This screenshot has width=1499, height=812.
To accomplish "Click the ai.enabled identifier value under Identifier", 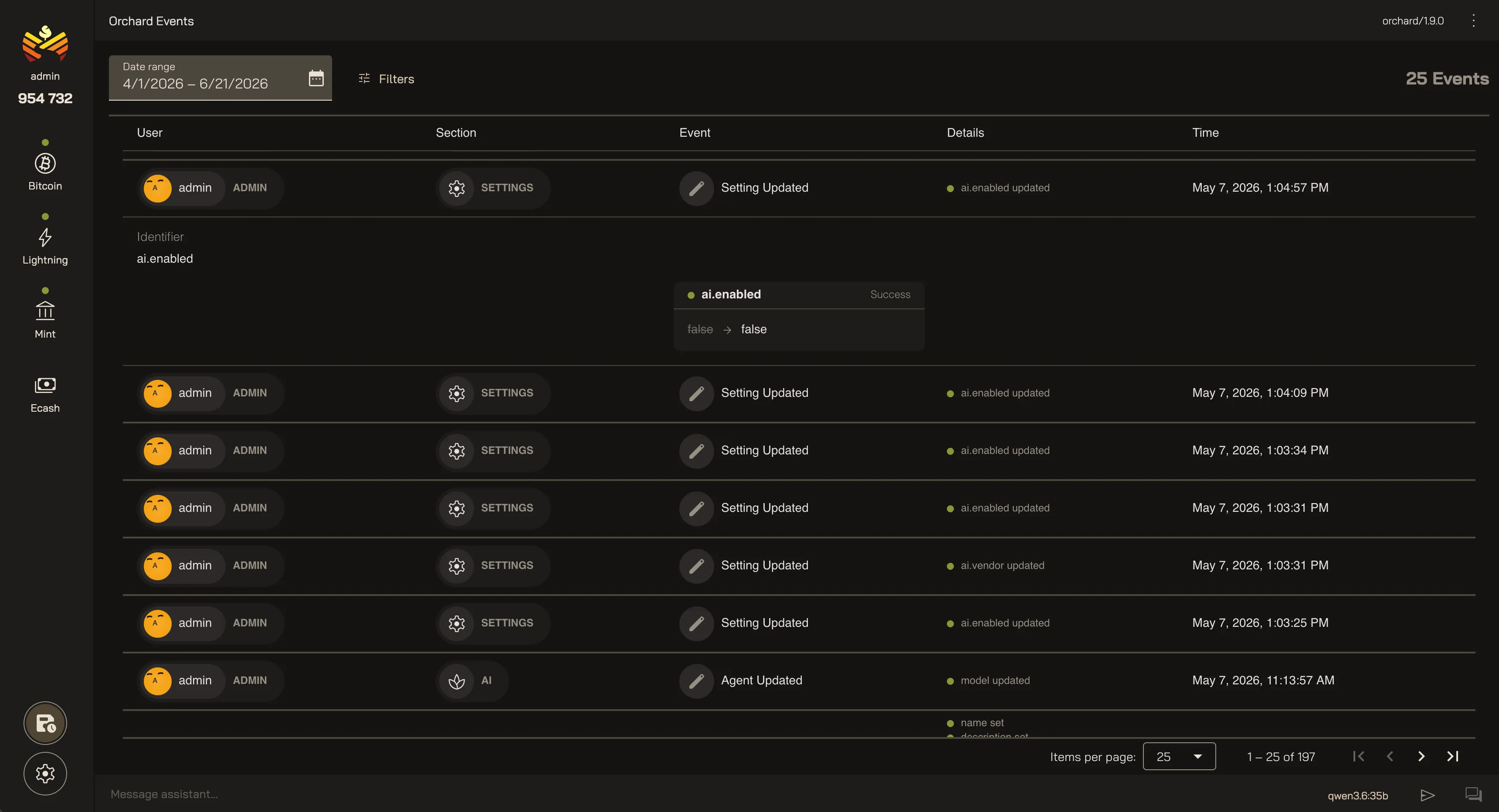I will [x=165, y=259].
